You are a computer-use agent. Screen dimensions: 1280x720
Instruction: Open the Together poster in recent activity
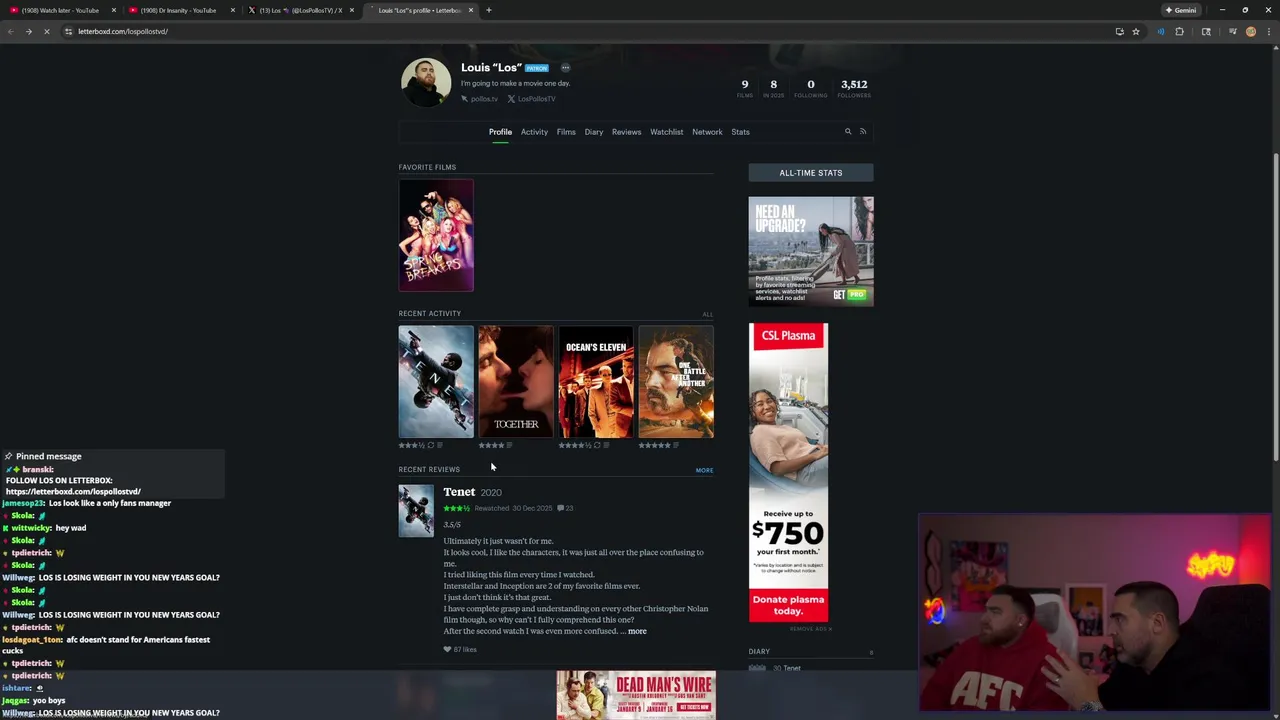coord(516,382)
